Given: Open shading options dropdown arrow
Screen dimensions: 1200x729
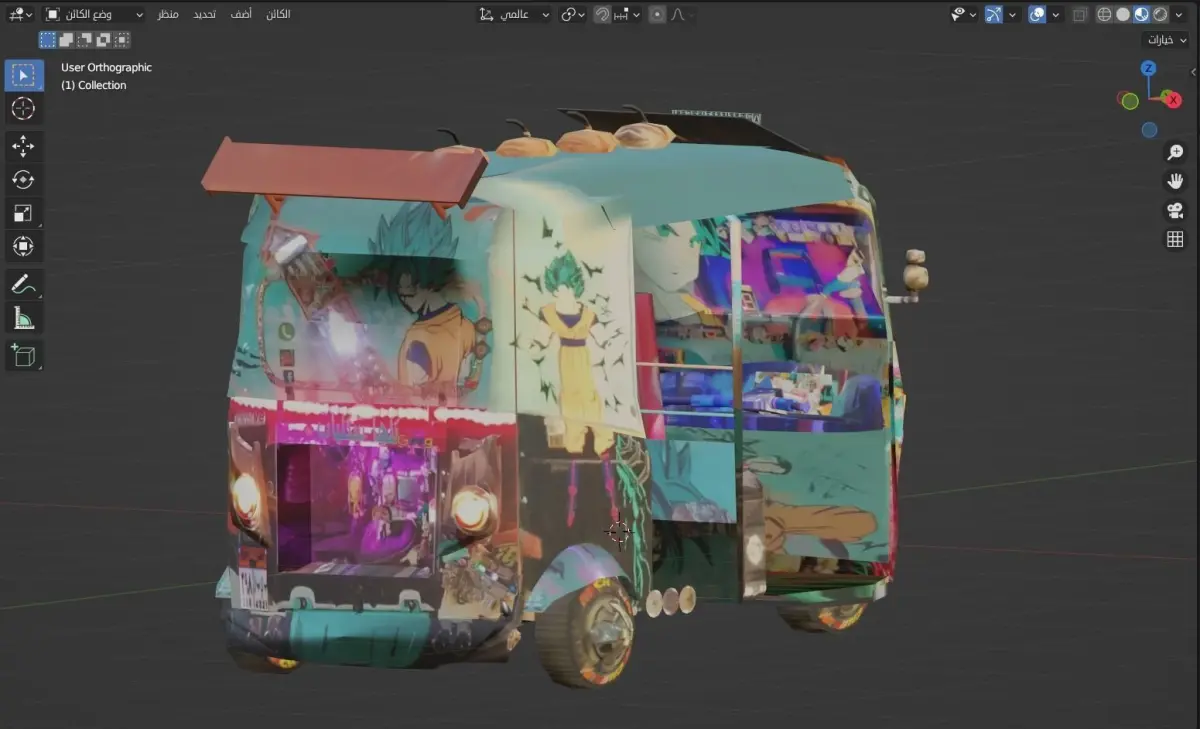Looking at the screenshot, I should pyautogui.click(x=1179, y=15).
